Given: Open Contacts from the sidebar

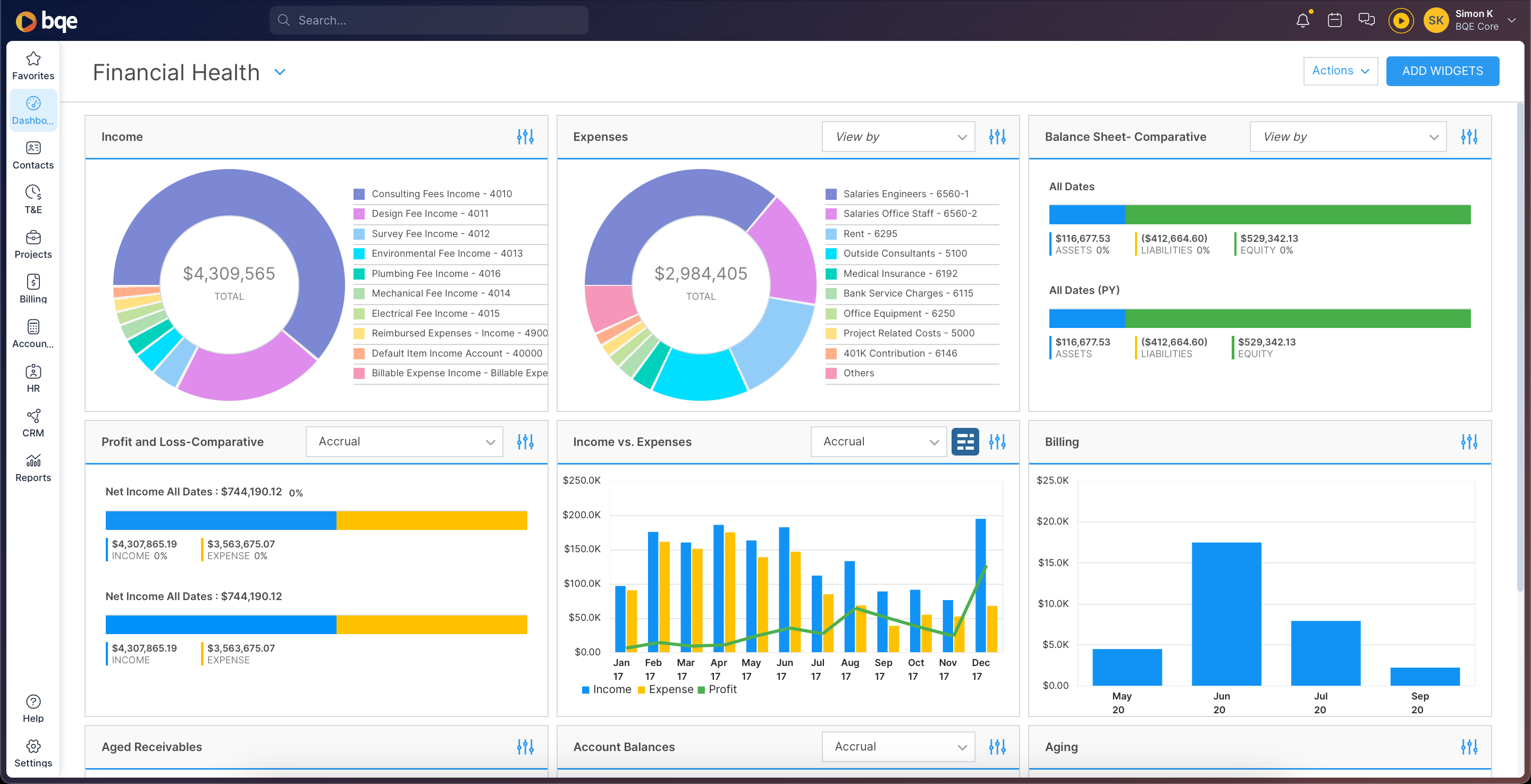Looking at the screenshot, I should (32, 155).
